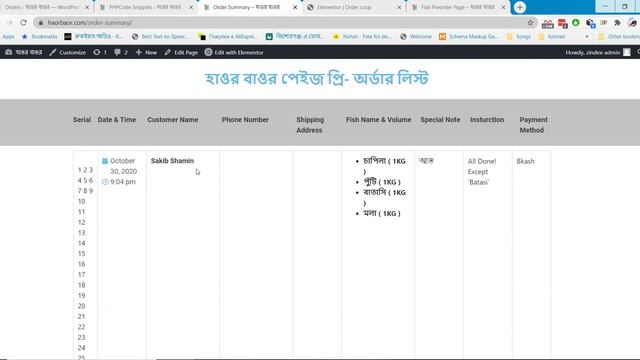The width and height of the screenshot is (640, 360).
Task: Click the All Done! Except 'Batasi' note
Action: pyautogui.click(x=482, y=172)
